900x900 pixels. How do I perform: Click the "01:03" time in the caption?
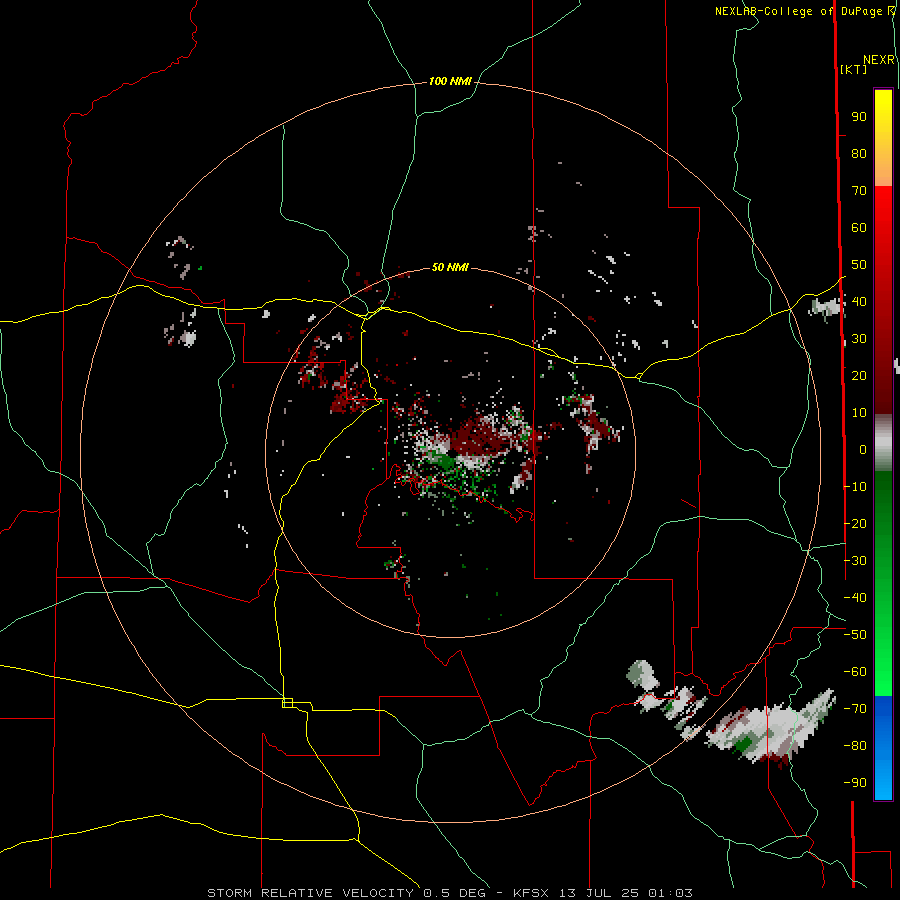[670, 893]
